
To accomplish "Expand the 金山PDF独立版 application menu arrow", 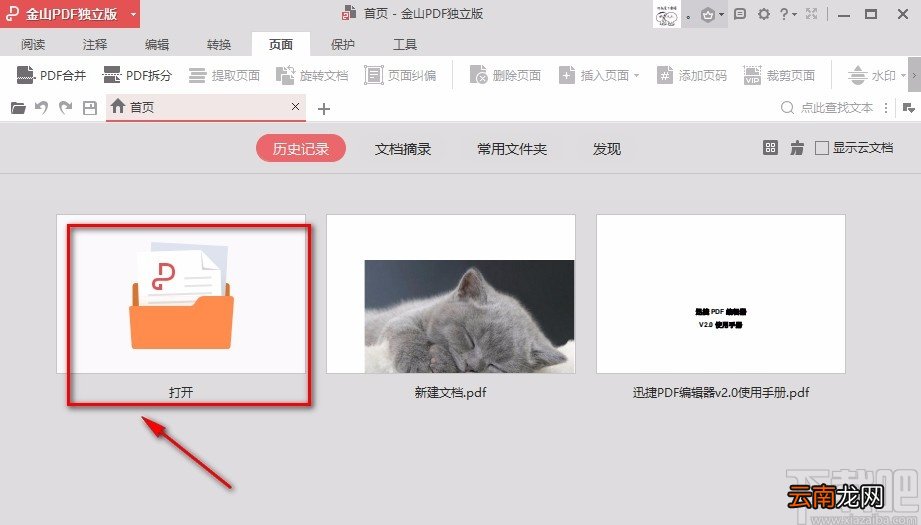I will tap(133, 14).
